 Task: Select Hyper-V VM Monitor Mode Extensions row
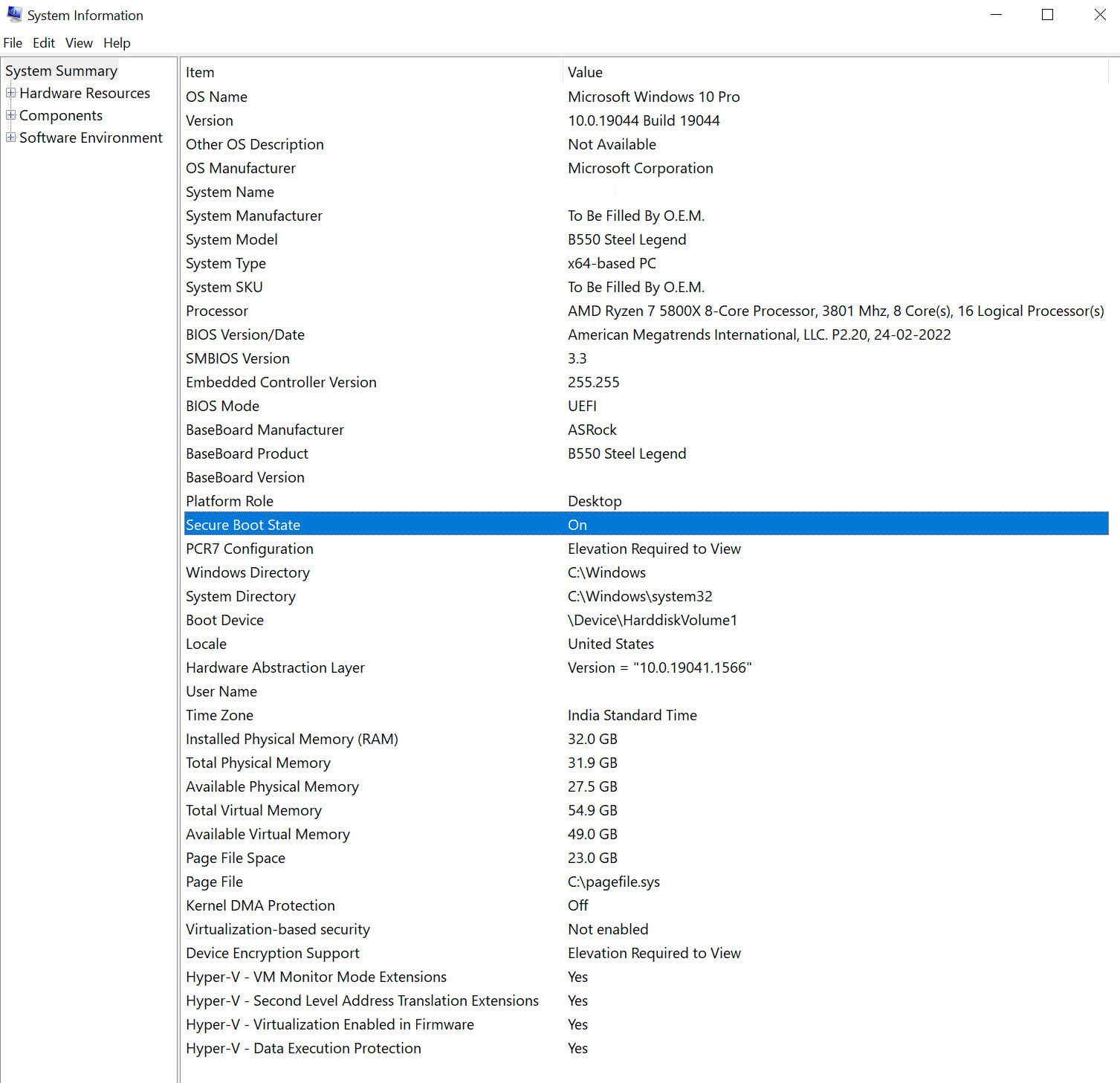click(646, 977)
